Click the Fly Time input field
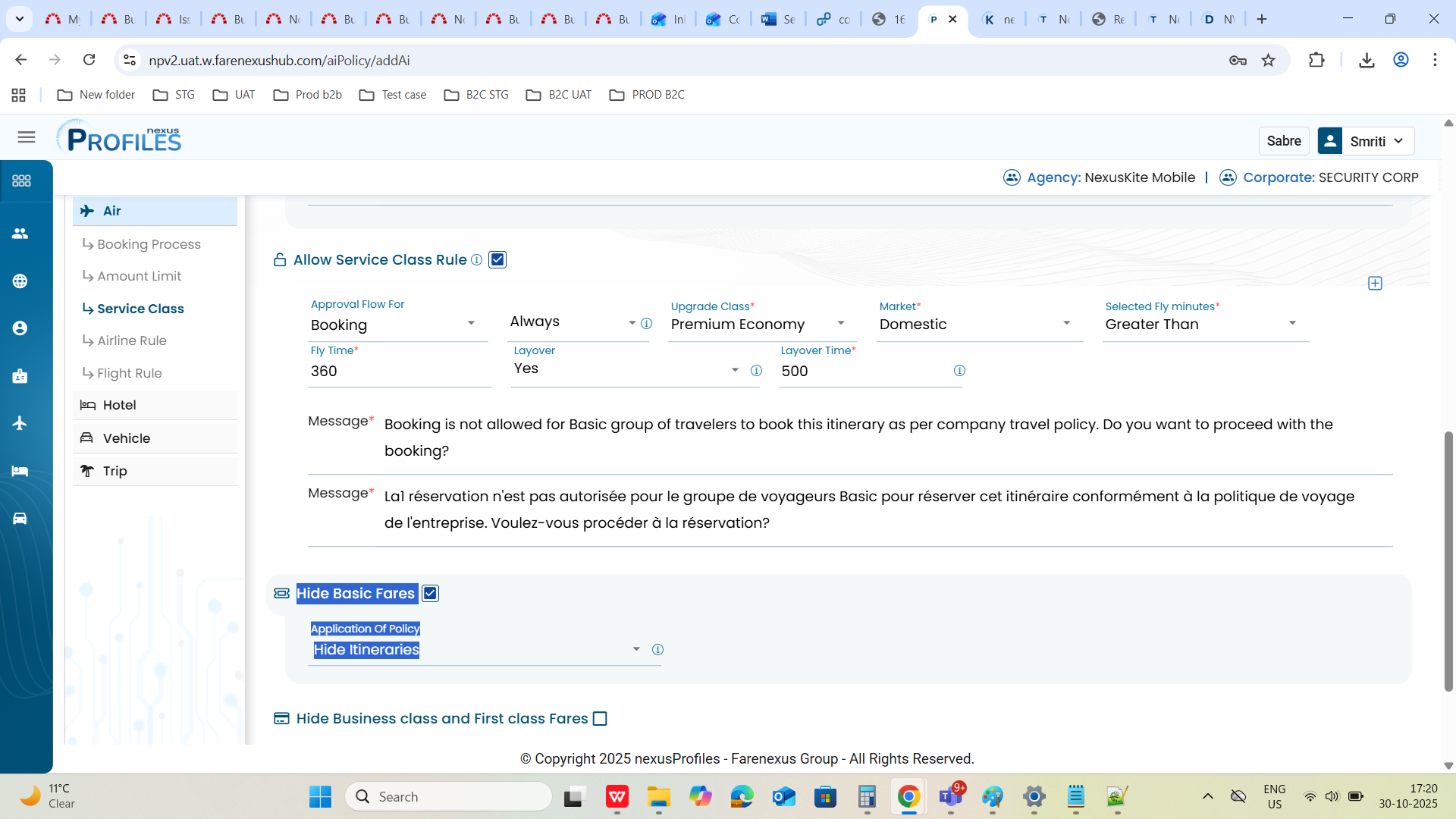The height and width of the screenshot is (819, 1456). [398, 372]
